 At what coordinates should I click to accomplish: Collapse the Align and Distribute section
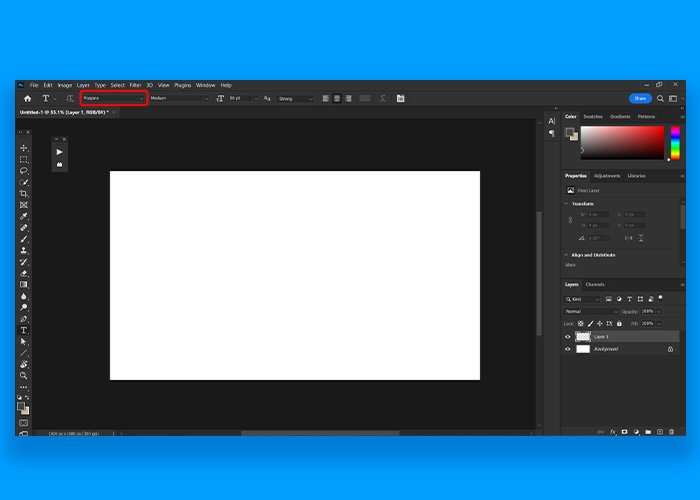coord(567,255)
